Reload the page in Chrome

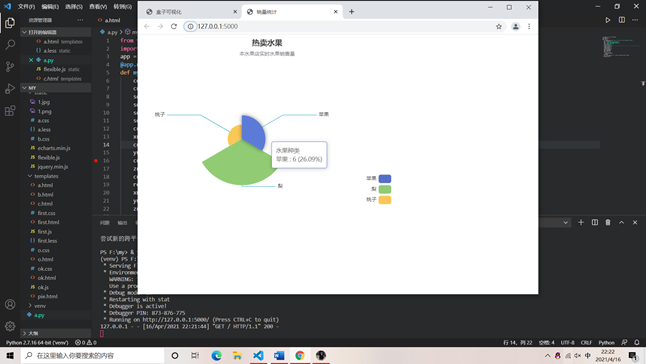(174, 26)
